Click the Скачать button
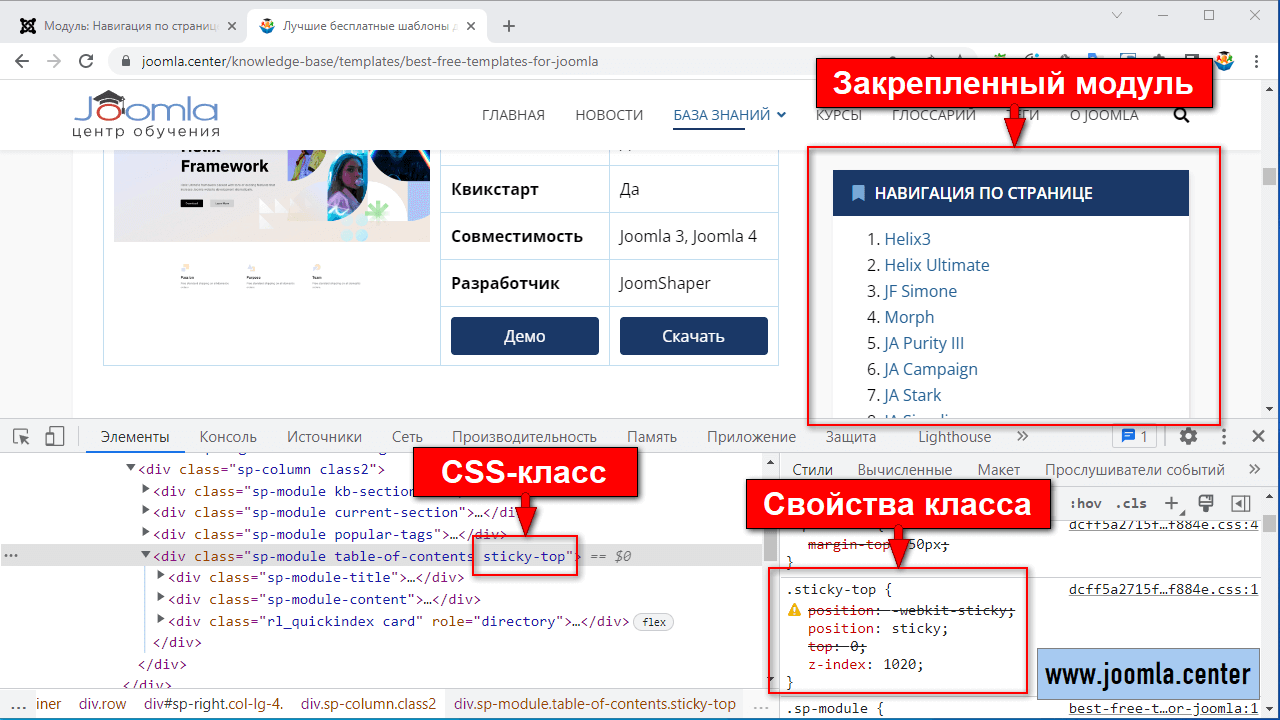 point(693,336)
